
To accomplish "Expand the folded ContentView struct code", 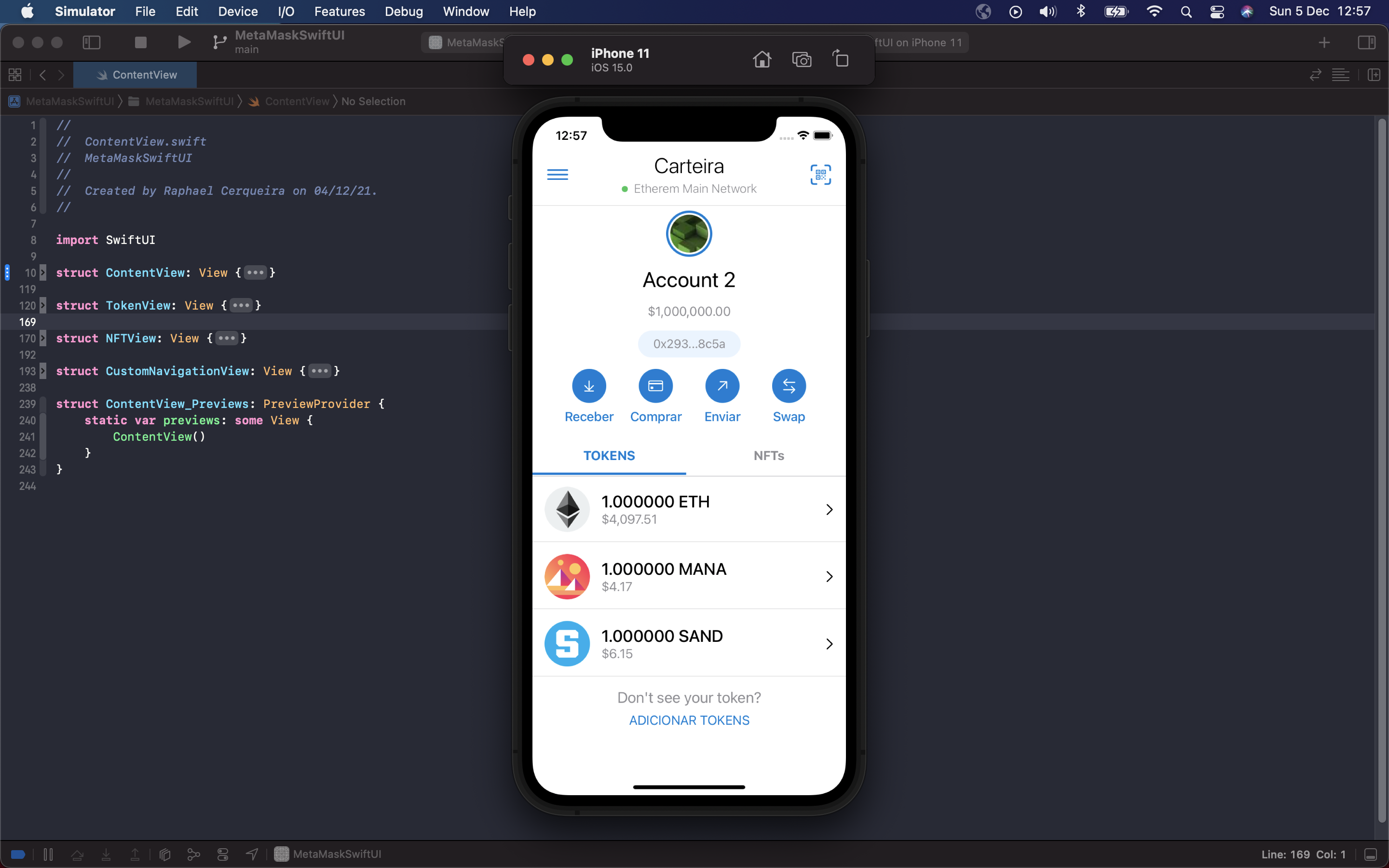I will pyautogui.click(x=255, y=272).
